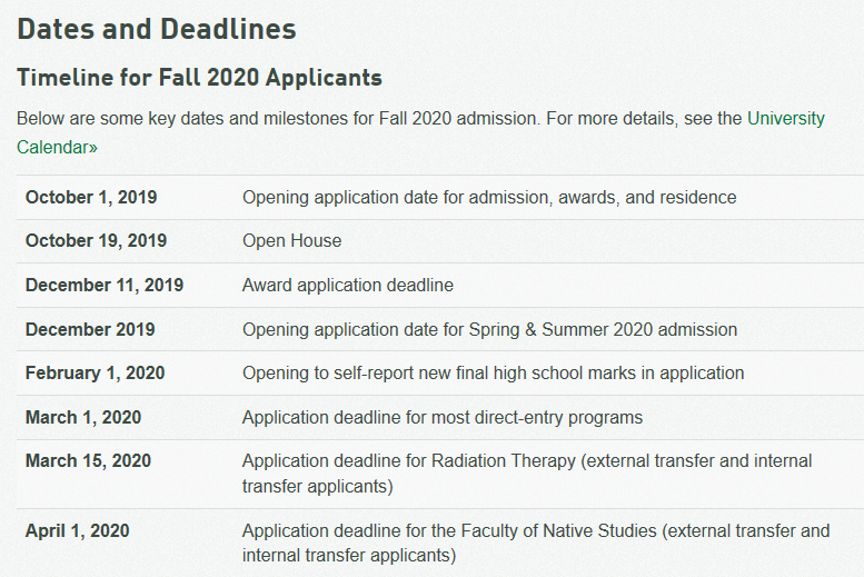The width and height of the screenshot is (864, 577).
Task: Click the Radiation Therapy deadline description
Action: (527, 473)
